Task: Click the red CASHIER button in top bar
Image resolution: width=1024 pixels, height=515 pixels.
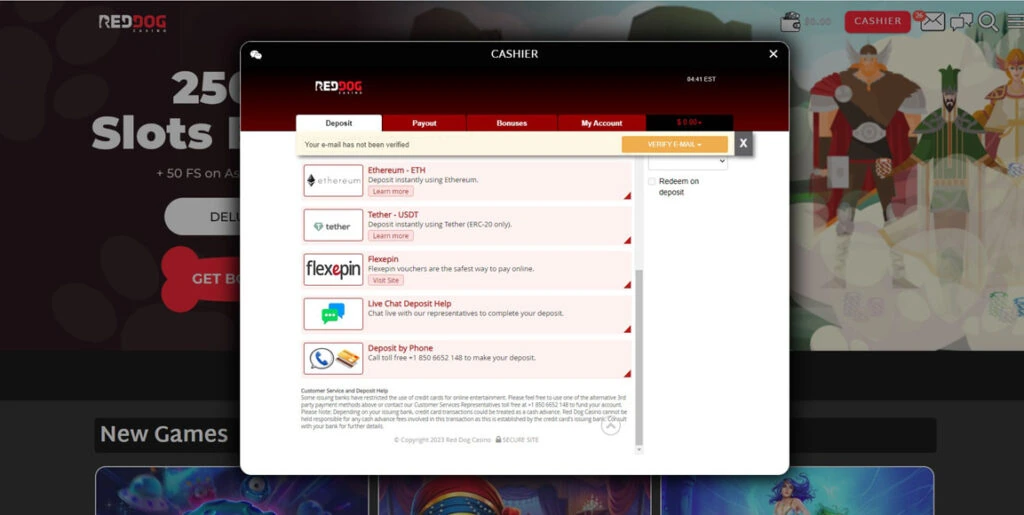Action: pos(877,22)
